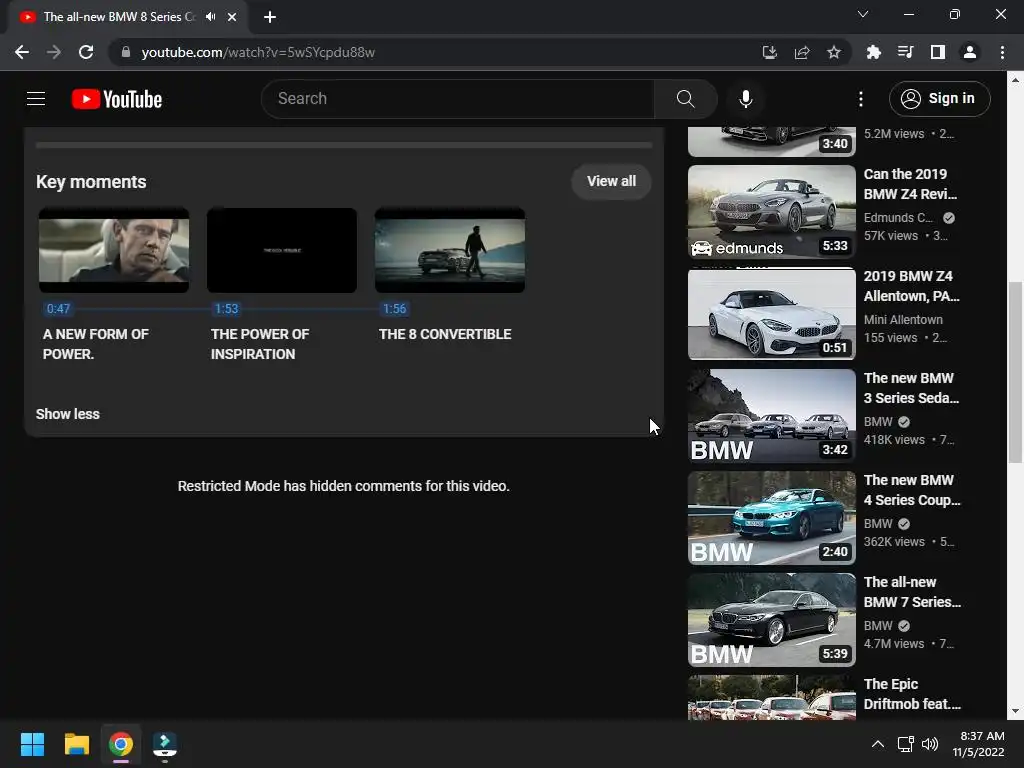The image size is (1024, 768).
Task: Start voice search with microphone icon
Action: pos(746,99)
